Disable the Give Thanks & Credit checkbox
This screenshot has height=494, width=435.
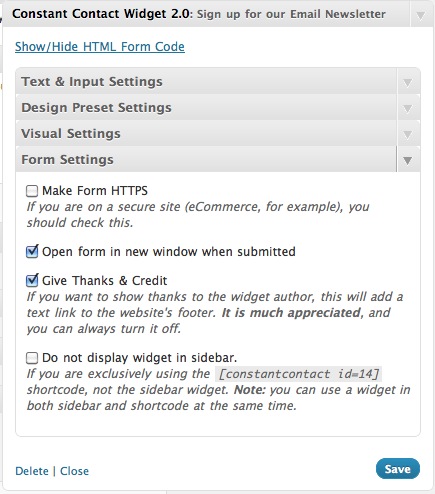(32, 281)
